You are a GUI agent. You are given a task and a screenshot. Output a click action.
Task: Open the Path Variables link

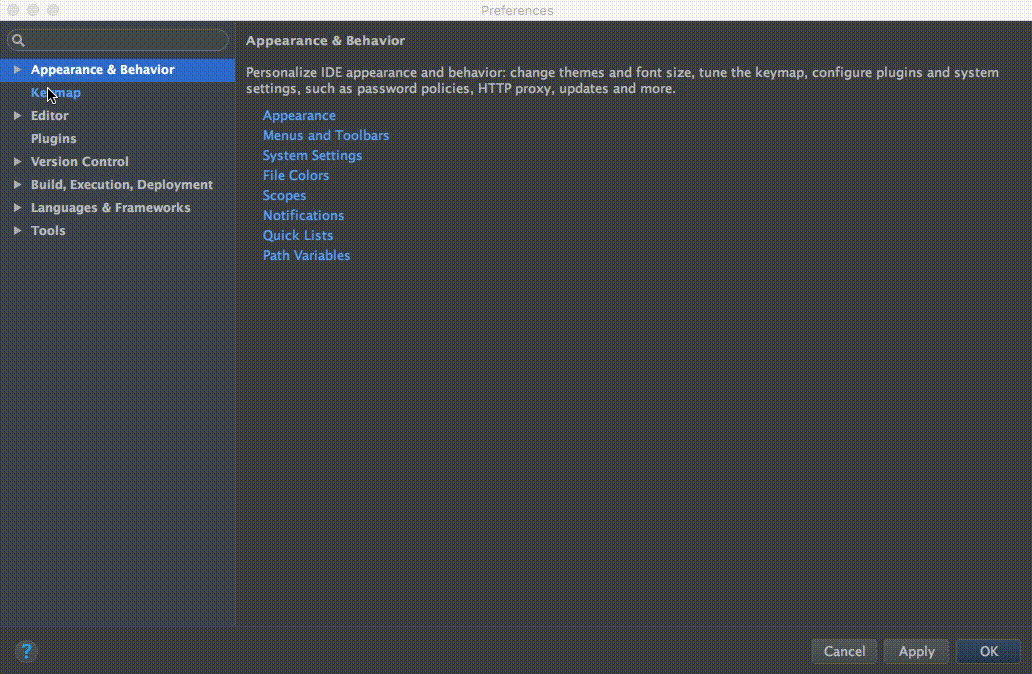pos(307,255)
